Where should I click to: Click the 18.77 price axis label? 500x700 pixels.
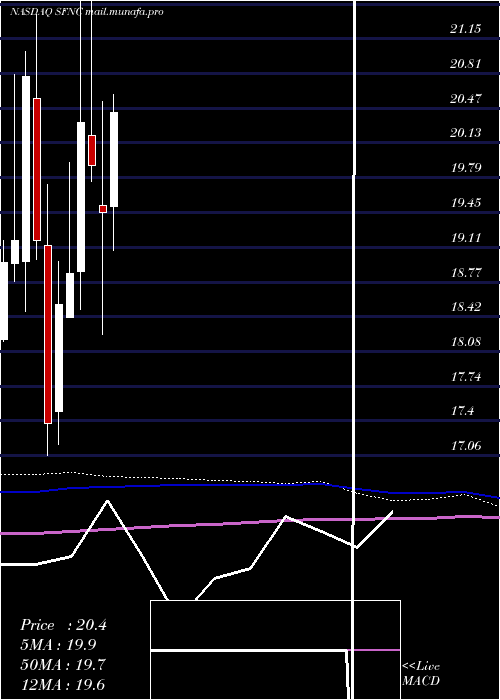tap(466, 272)
